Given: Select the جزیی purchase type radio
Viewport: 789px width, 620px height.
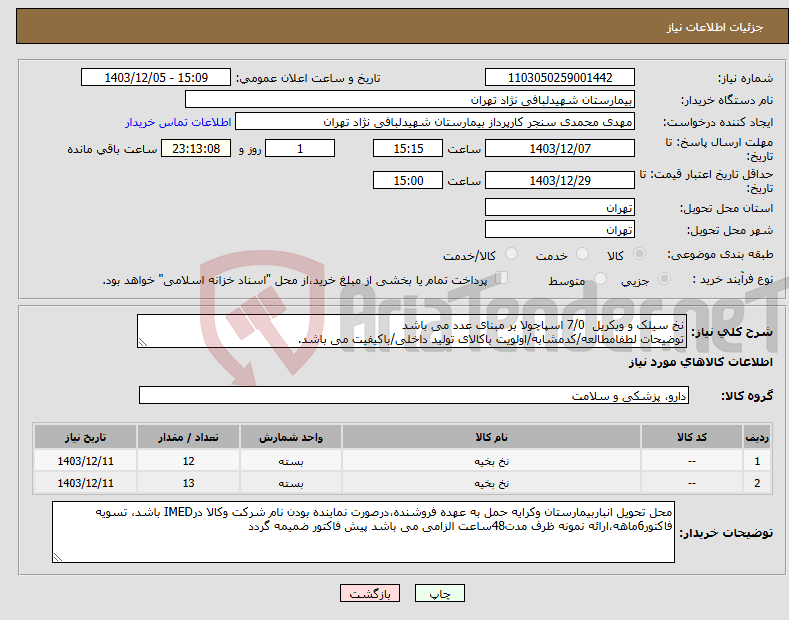Looking at the screenshot, I should tap(664, 278).
